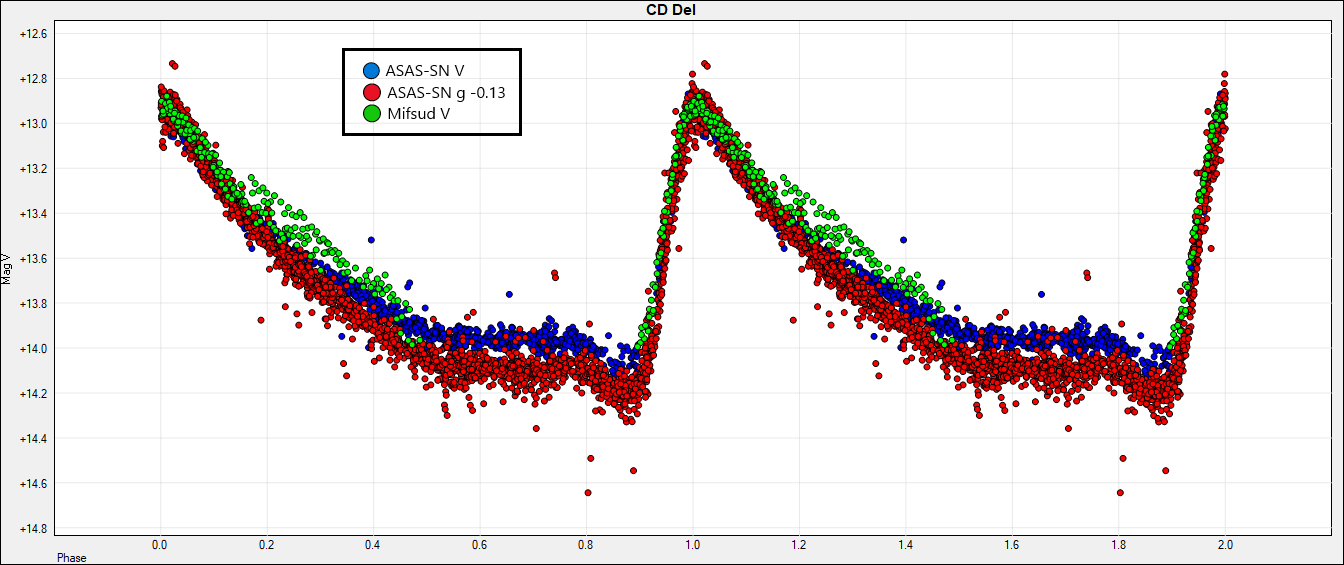Click the 0.6 phase tick label
The image size is (1344, 565).
click(479, 545)
